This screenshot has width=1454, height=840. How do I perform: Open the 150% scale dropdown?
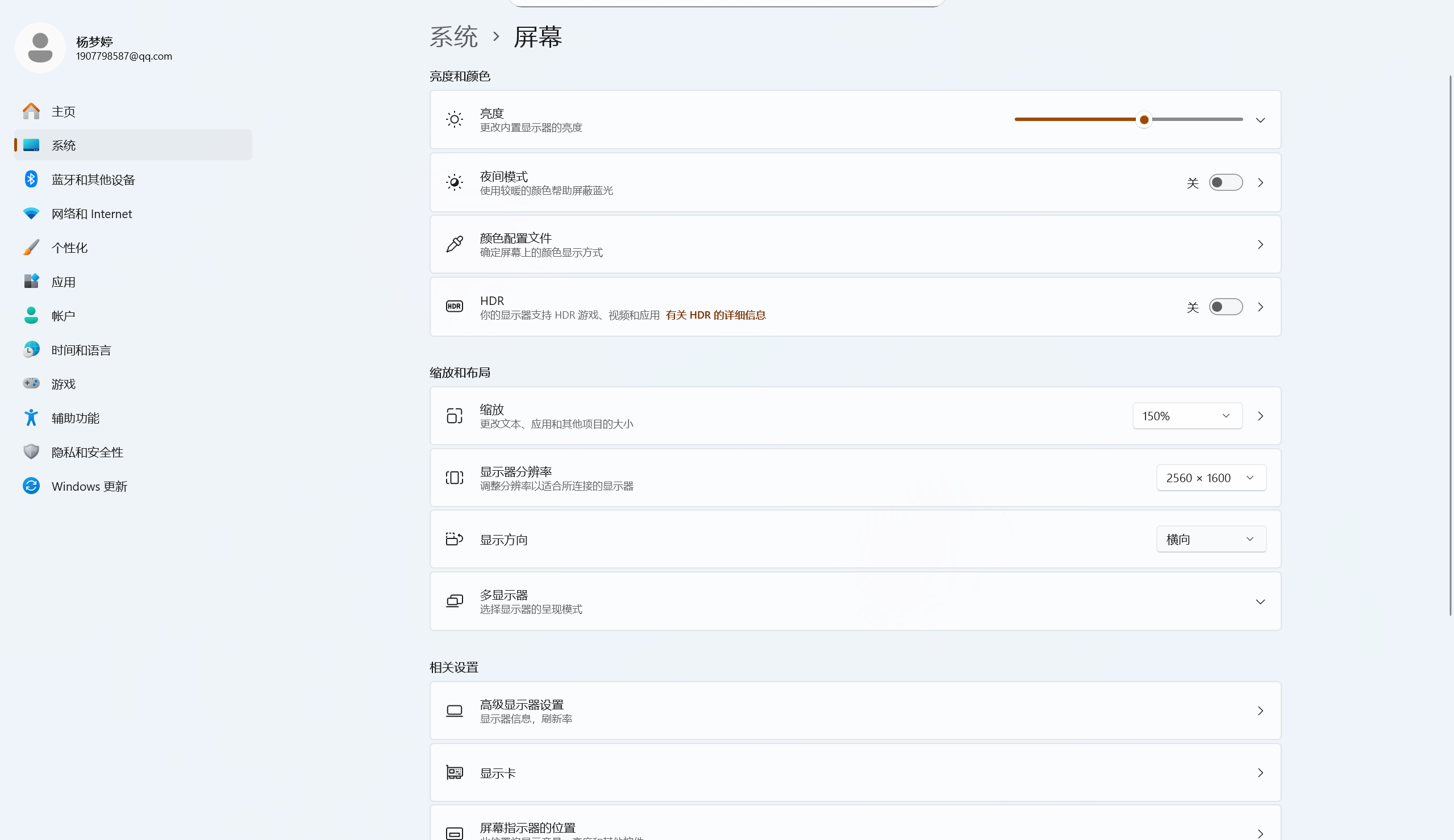(1187, 416)
